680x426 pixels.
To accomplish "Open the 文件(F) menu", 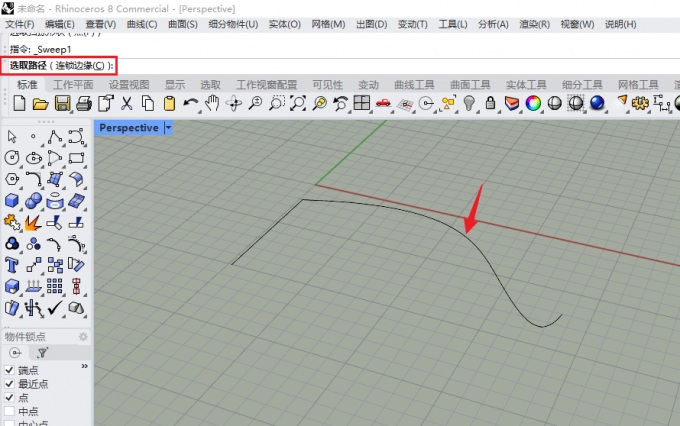I will 20,24.
